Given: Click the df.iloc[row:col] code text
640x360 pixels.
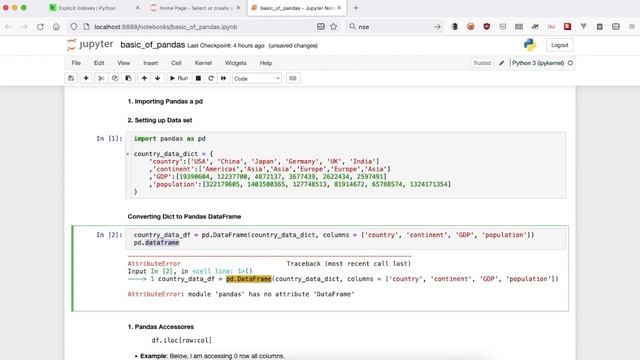Looking at the screenshot, I should pyautogui.click(x=182, y=340).
